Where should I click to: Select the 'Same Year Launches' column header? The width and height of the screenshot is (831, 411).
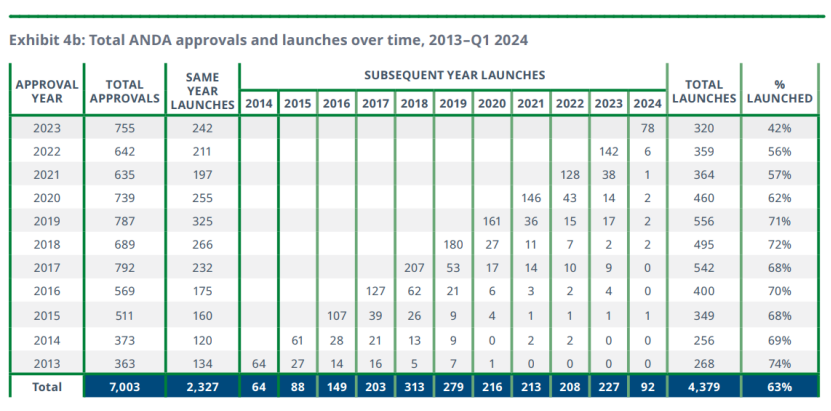(x=201, y=91)
